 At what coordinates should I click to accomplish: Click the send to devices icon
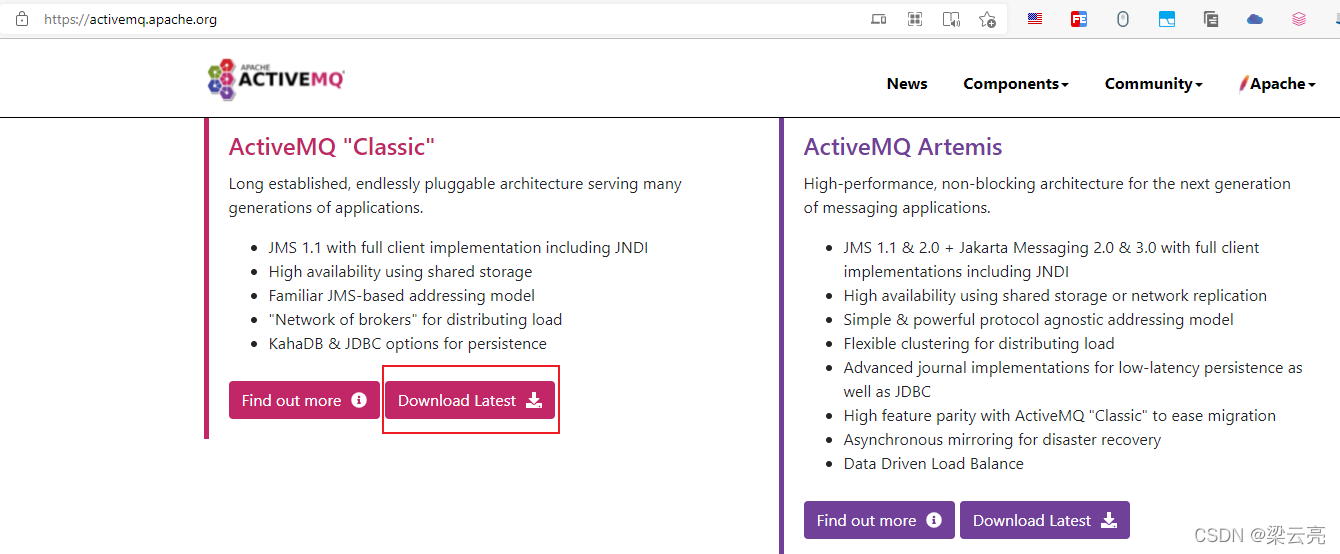coord(879,19)
